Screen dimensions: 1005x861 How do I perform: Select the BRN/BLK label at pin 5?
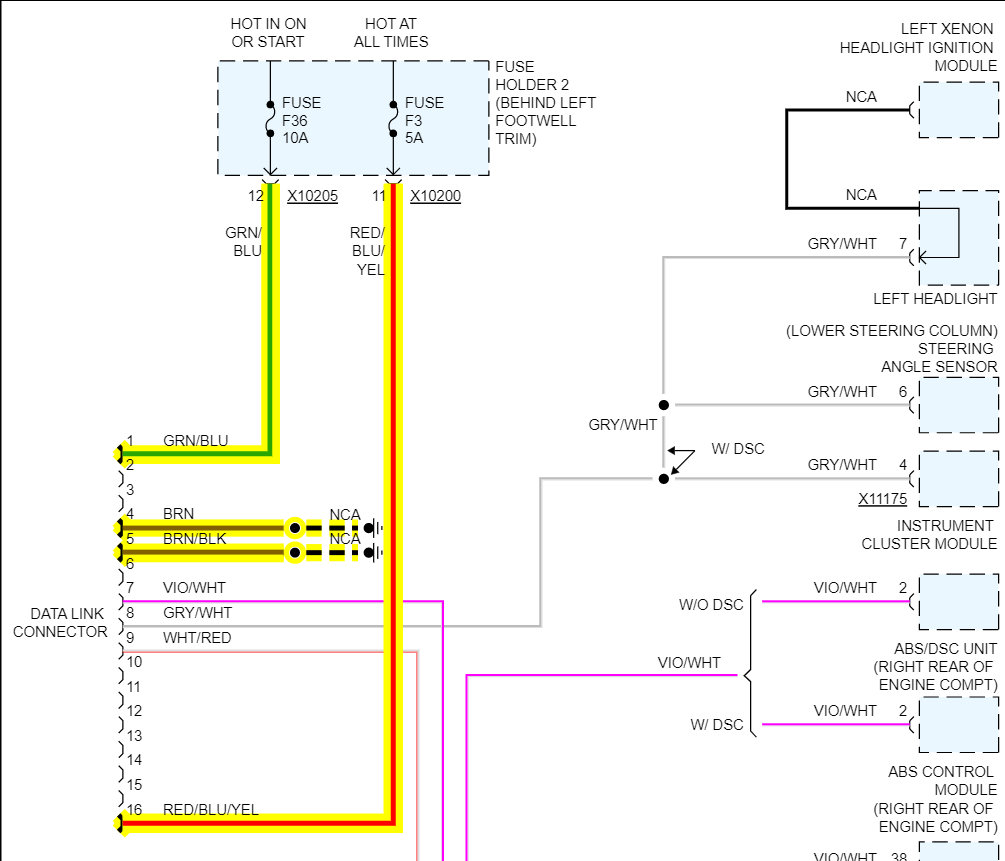(194, 539)
